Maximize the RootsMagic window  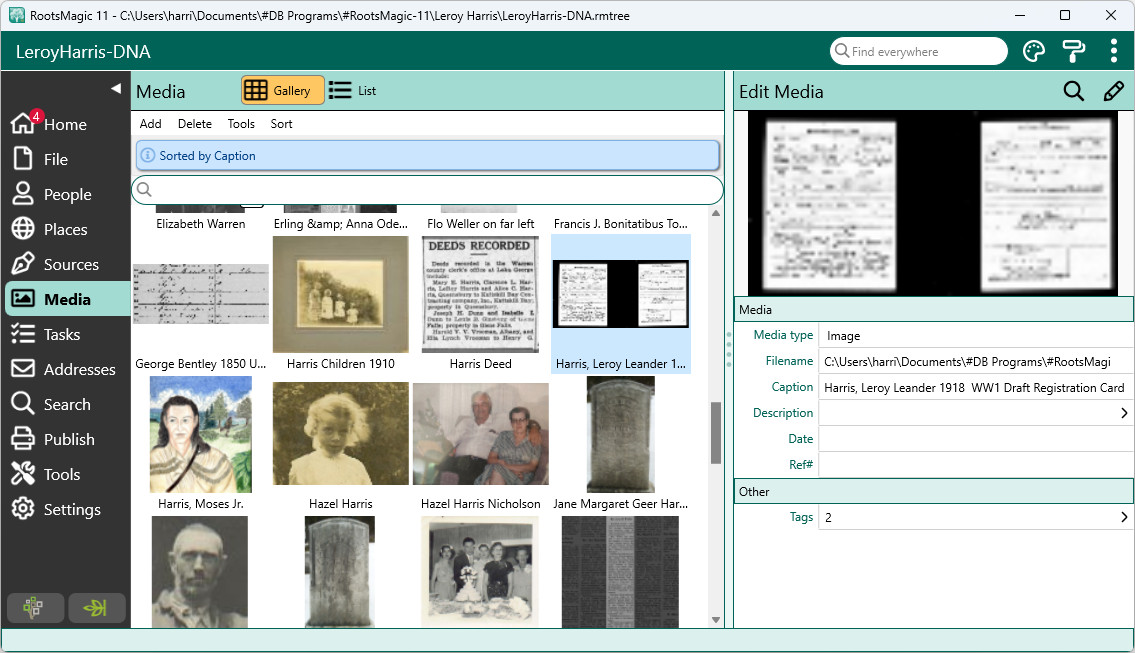(x=1065, y=15)
